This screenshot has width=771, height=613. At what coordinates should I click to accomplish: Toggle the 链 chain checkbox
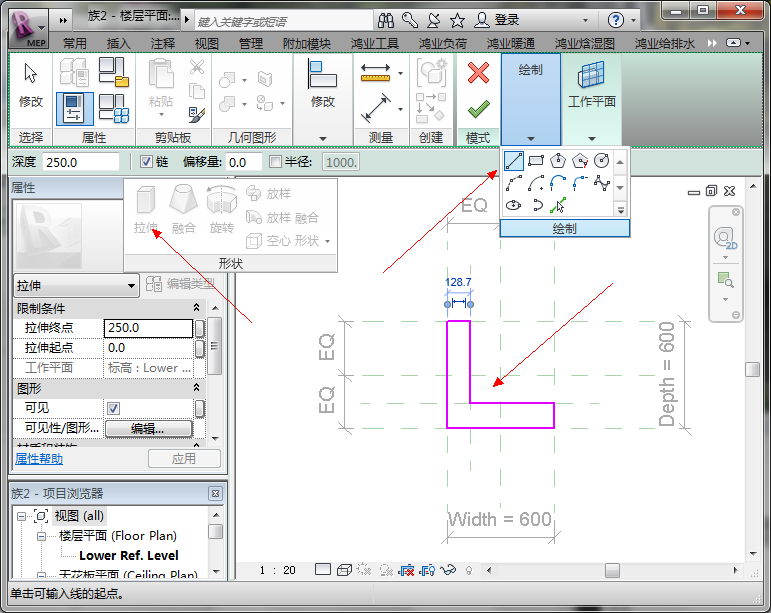click(x=146, y=162)
